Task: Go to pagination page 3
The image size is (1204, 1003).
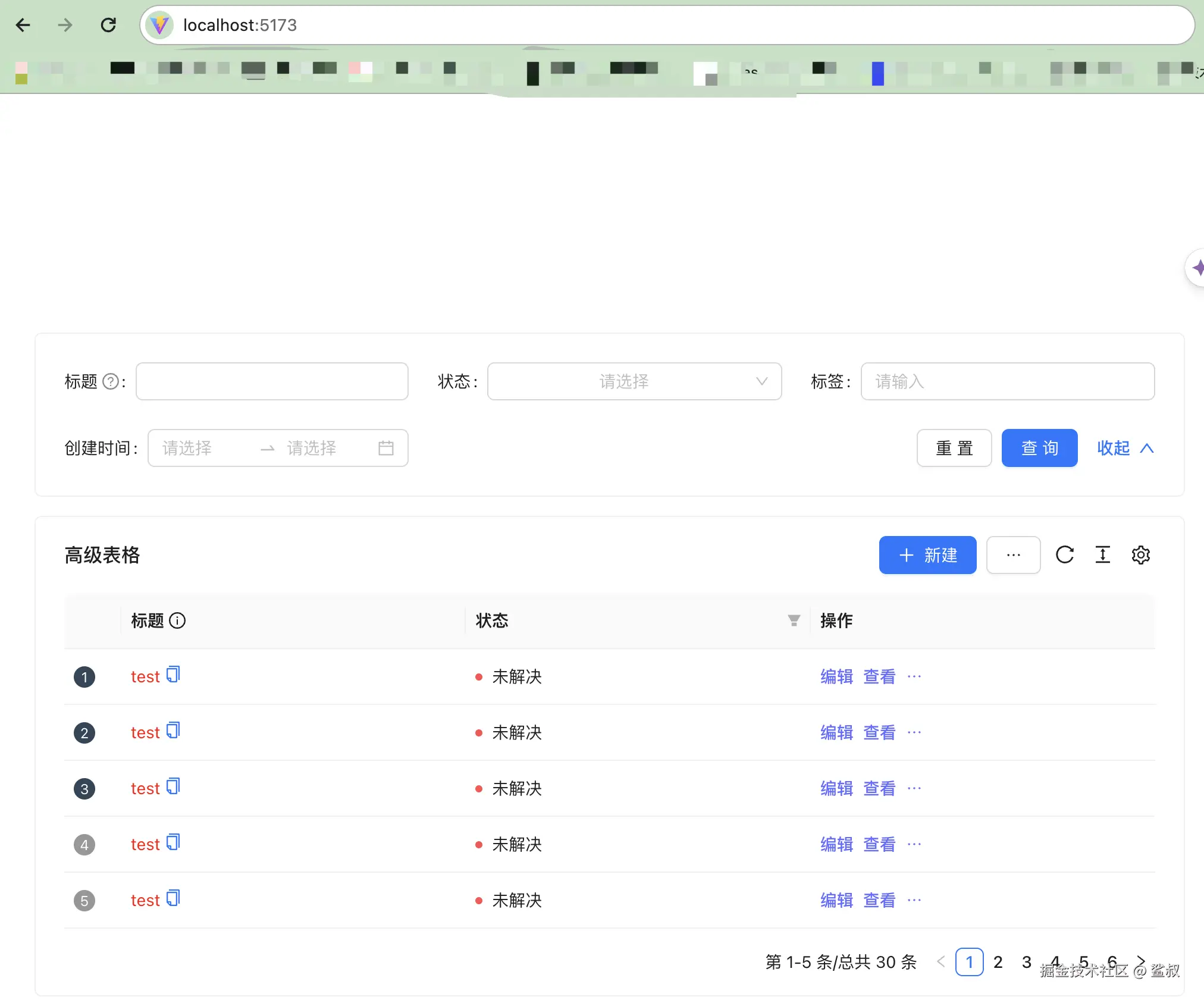Action: pos(1026,962)
